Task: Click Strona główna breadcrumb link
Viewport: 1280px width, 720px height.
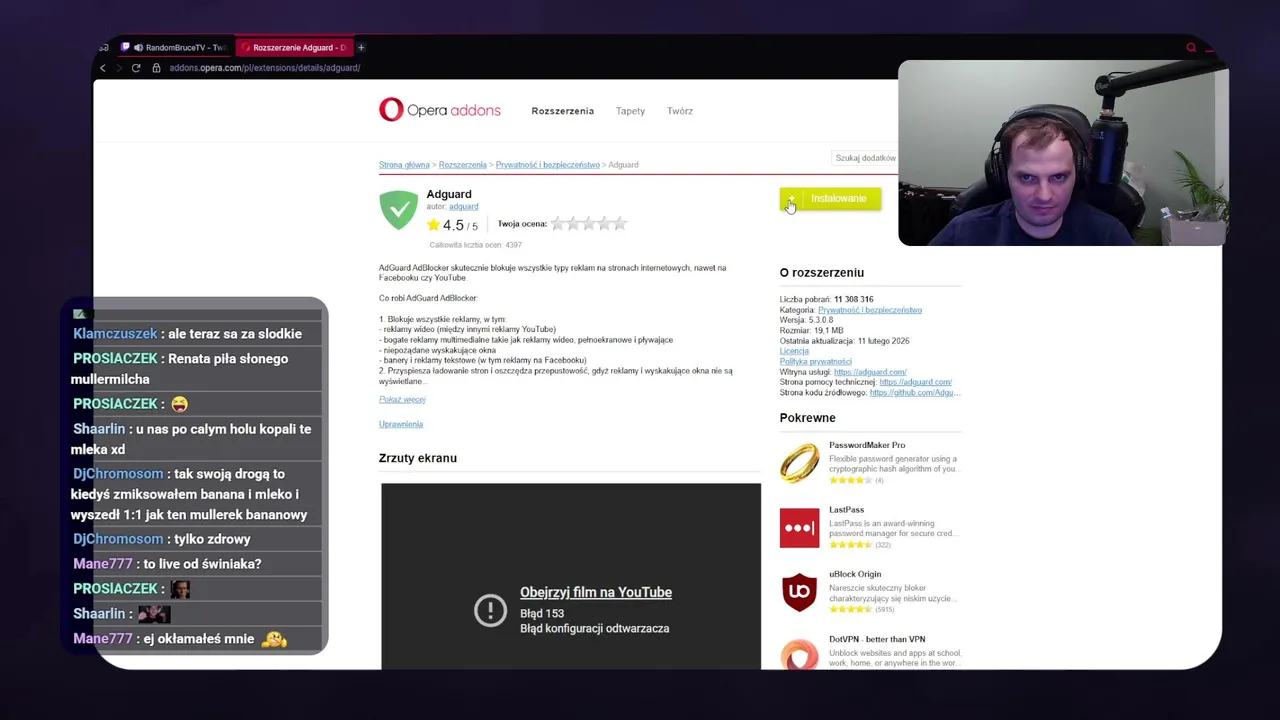Action: (404, 165)
